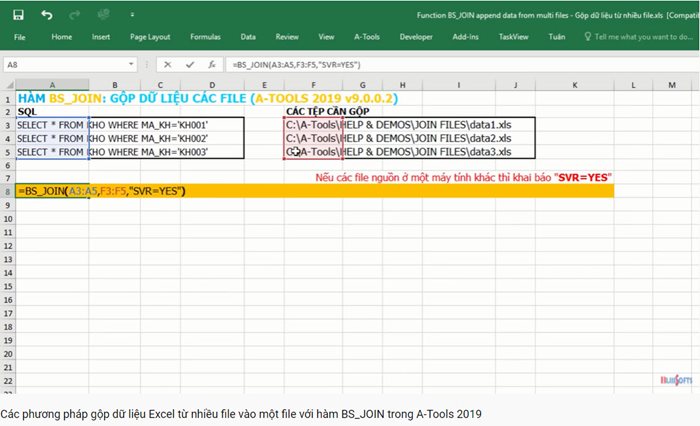Select column C header

[x=160, y=85]
